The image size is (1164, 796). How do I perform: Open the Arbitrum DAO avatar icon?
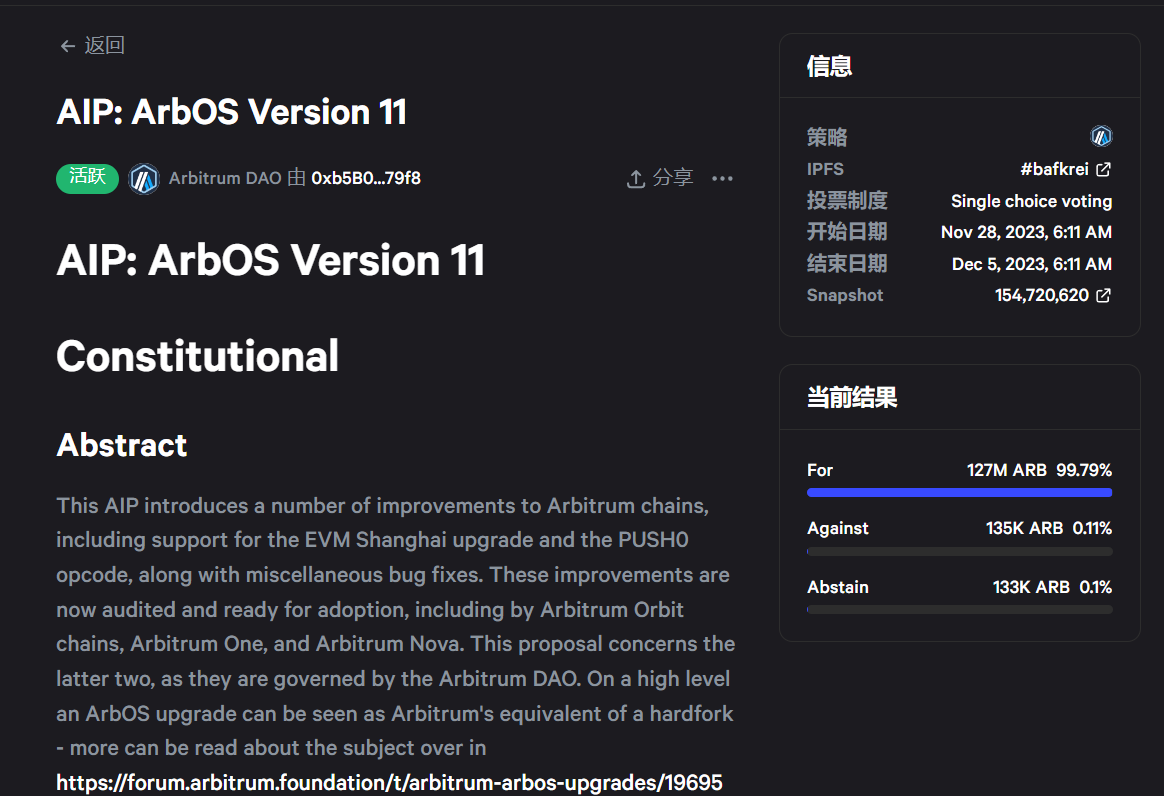tap(144, 179)
